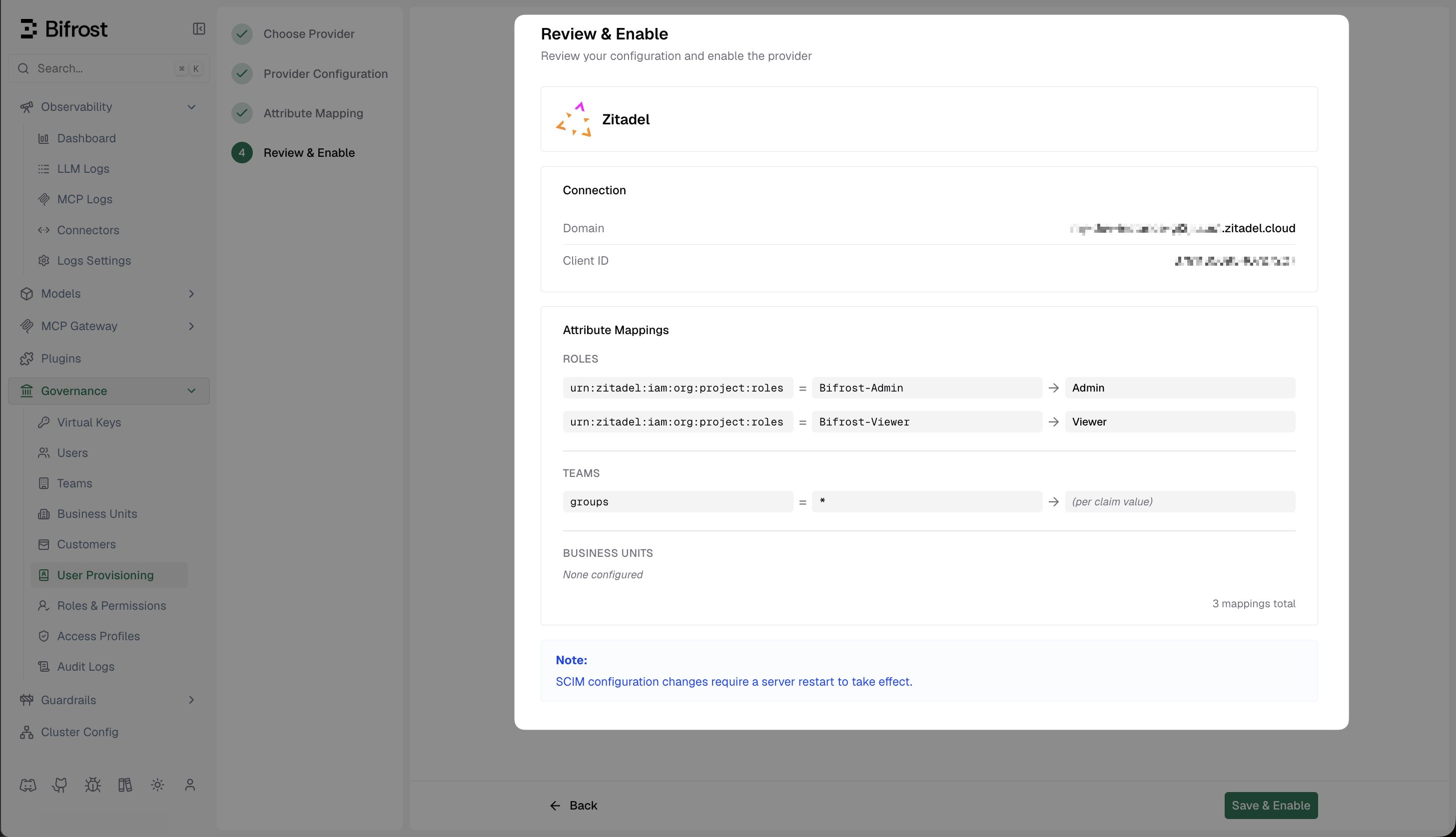This screenshot has width=1456, height=837.
Task: Click the Viewer role target field
Action: tap(1180, 422)
